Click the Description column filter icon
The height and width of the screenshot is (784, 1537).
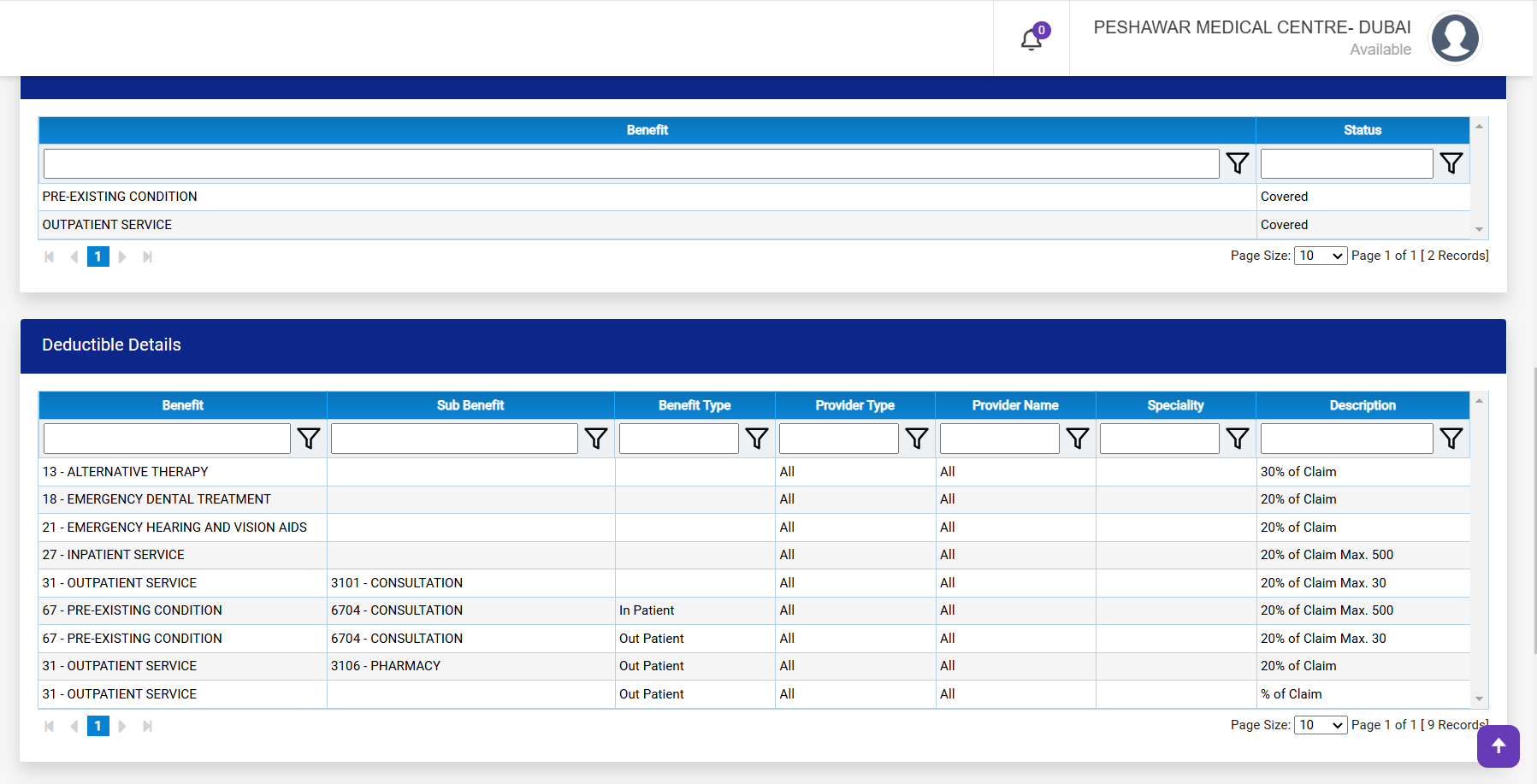(1451, 439)
